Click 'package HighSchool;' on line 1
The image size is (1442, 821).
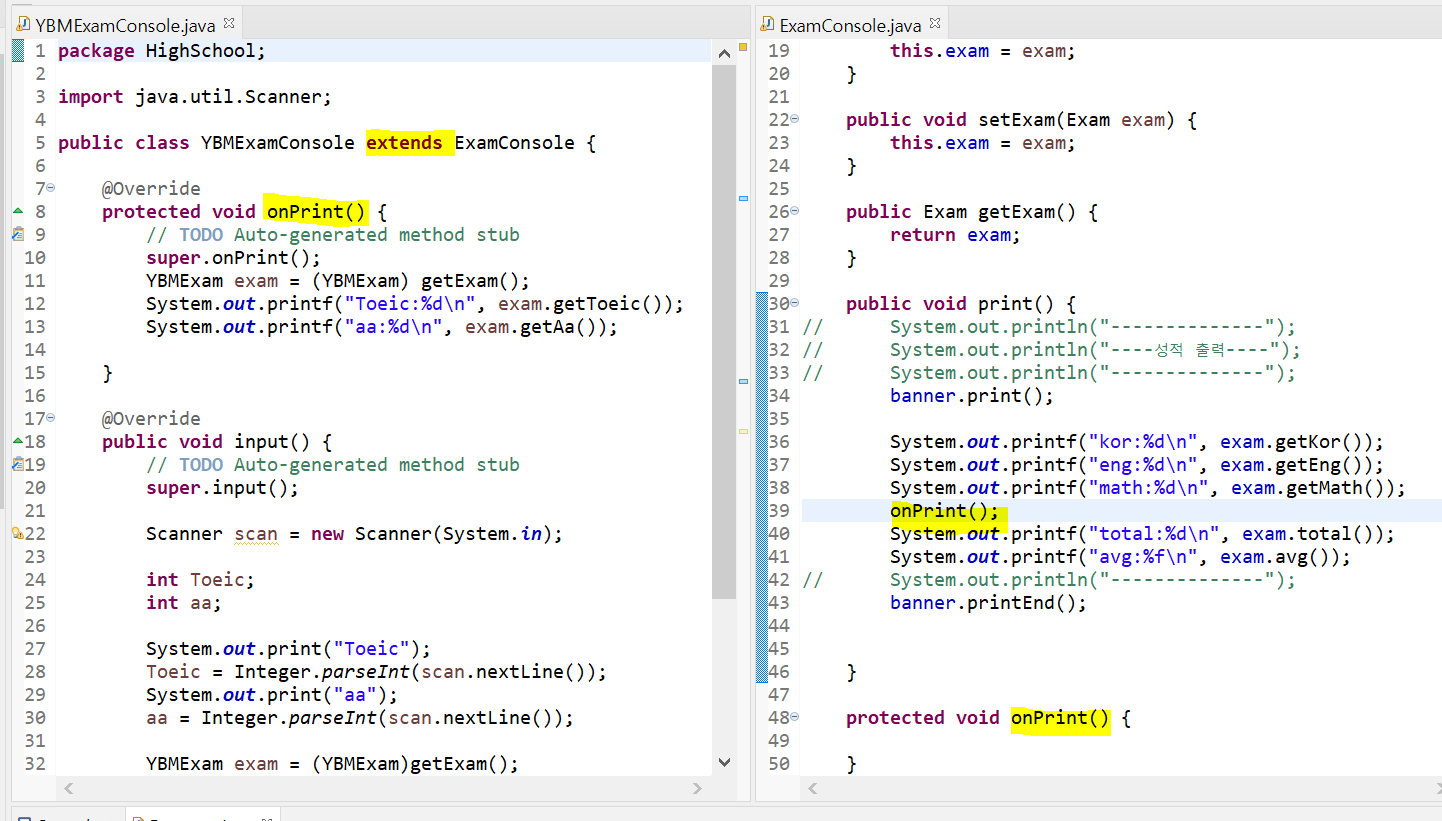tap(162, 50)
